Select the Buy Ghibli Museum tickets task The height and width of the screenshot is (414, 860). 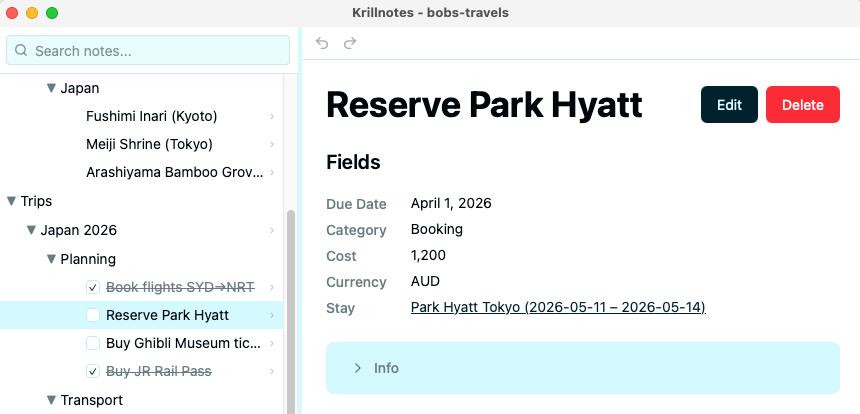tap(183, 343)
